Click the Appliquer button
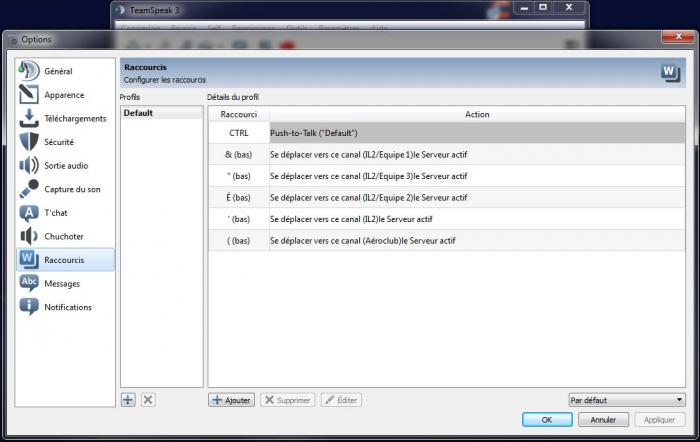Image resolution: width=700 pixels, height=442 pixels. point(659,420)
